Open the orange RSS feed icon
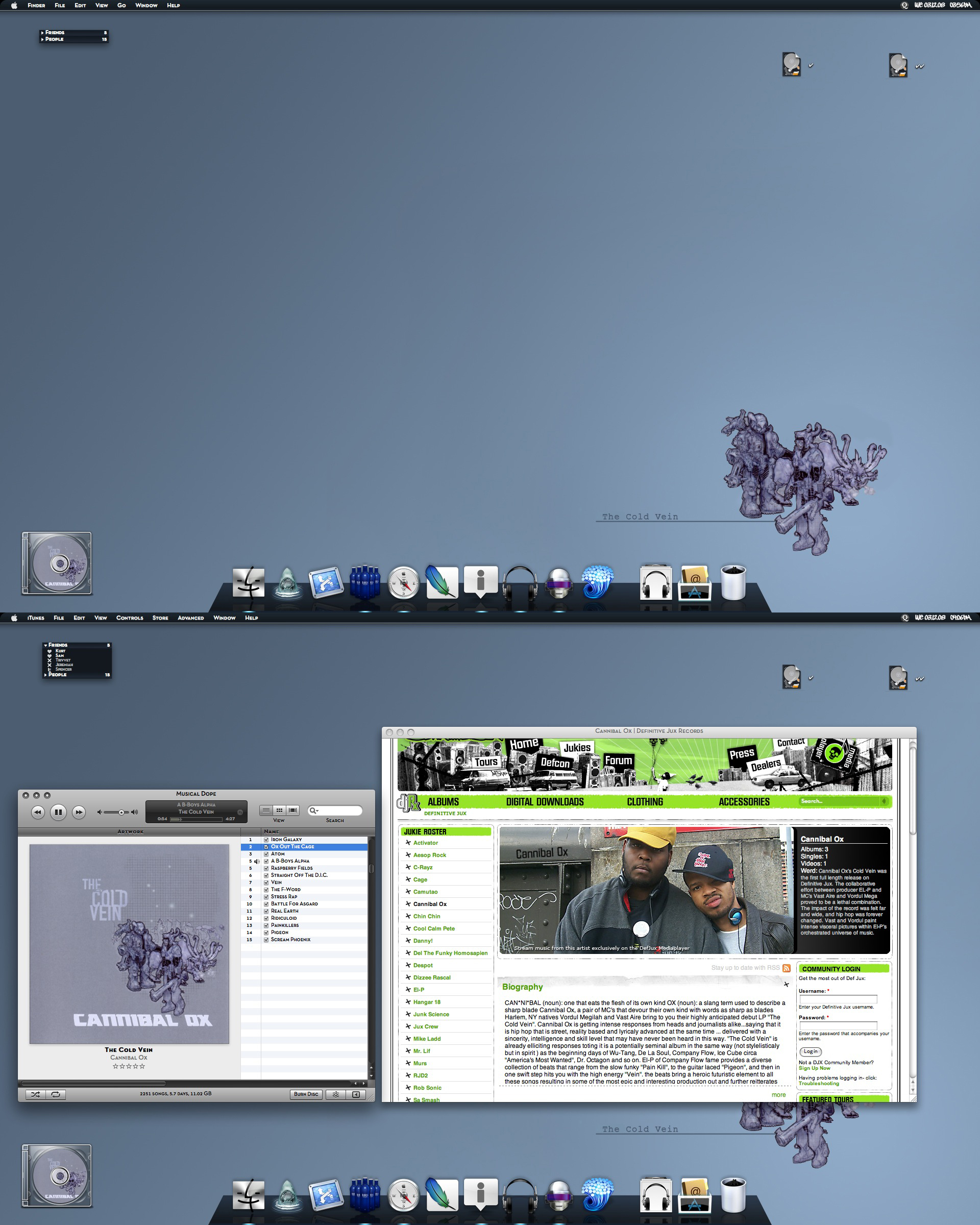Image resolution: width=980 pixels, height=1225 pixels. [x=786, y=968]
